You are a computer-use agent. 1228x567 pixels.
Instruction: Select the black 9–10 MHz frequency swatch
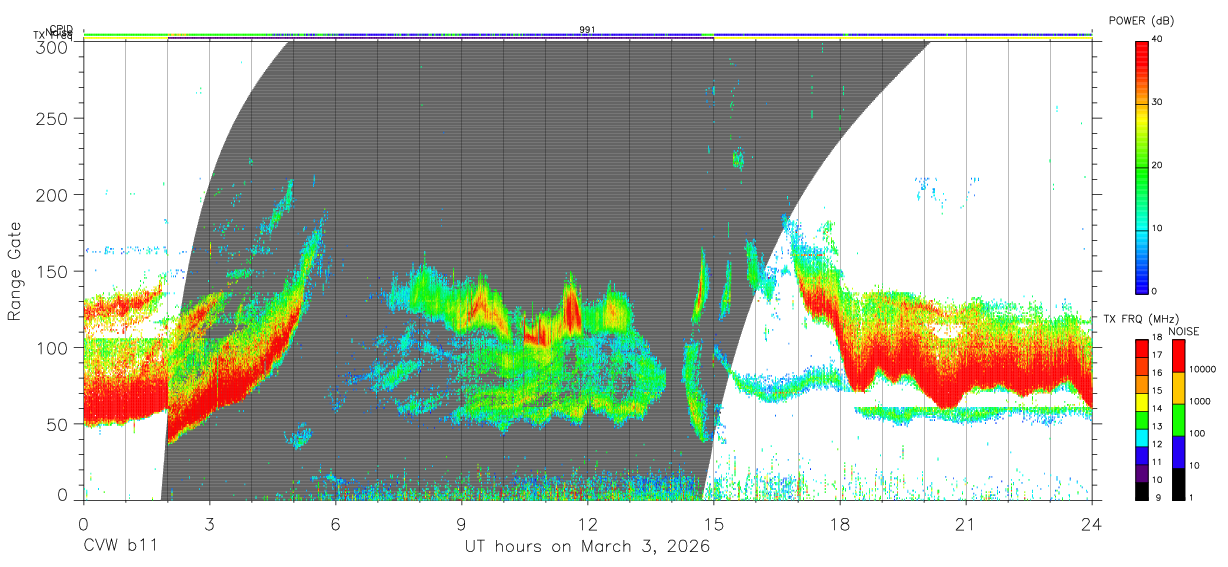[x=1142, y=489]
